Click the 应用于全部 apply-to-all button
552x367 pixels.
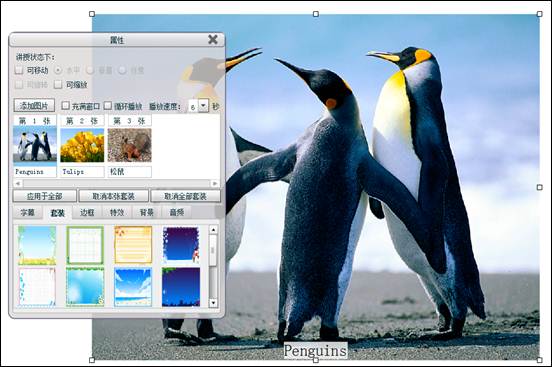tap(44, 196)
